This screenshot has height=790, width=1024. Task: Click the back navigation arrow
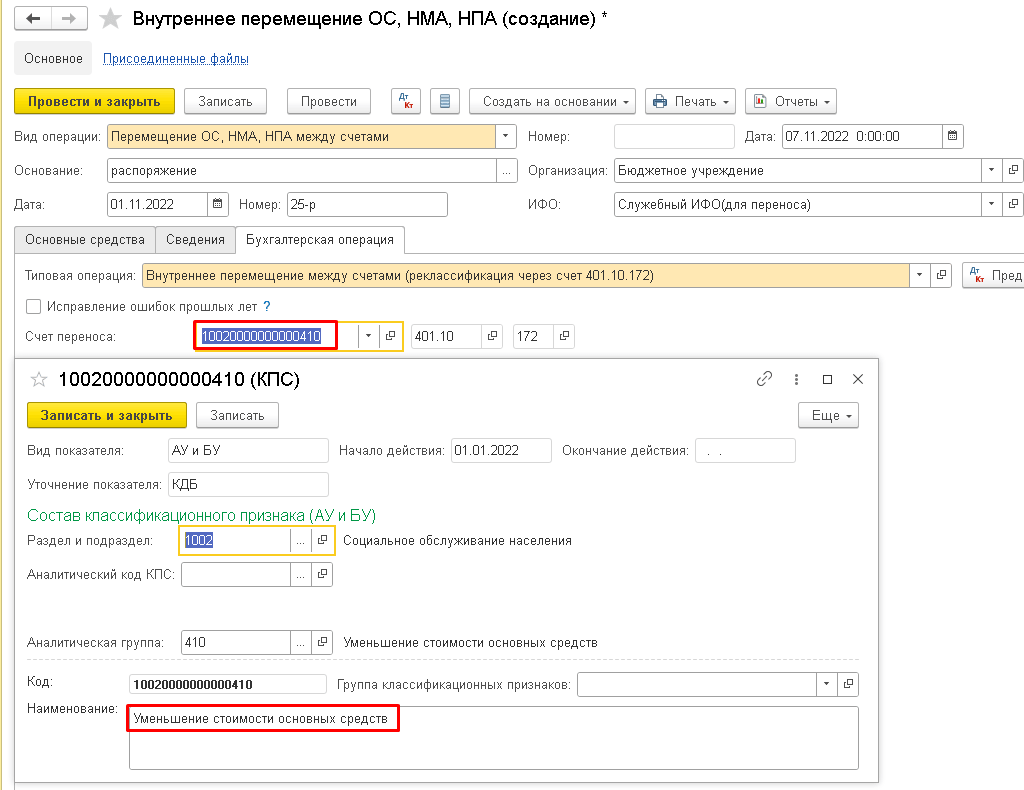[33, 19]
